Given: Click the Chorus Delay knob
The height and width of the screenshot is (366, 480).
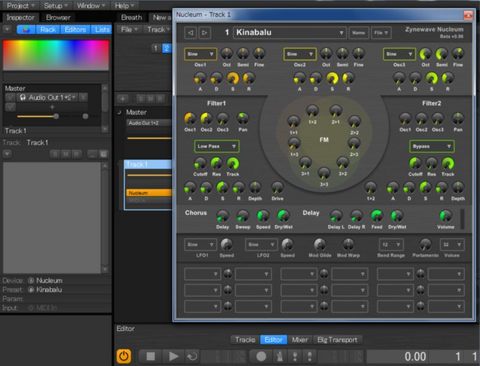Looking at the screenshot, I should pyautogui.click(x=223, y=216).
